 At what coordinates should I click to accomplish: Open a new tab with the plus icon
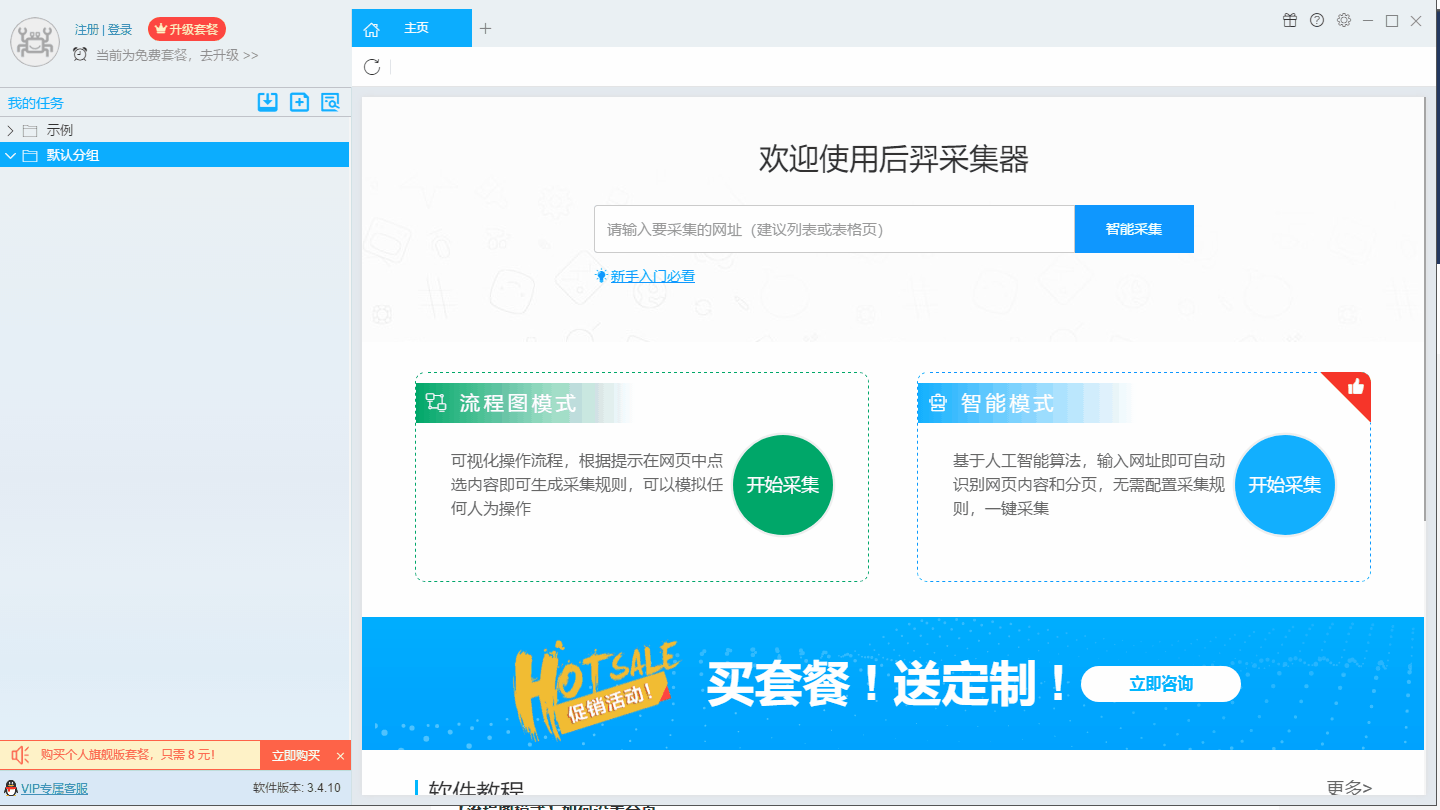[x=486, y=28]
